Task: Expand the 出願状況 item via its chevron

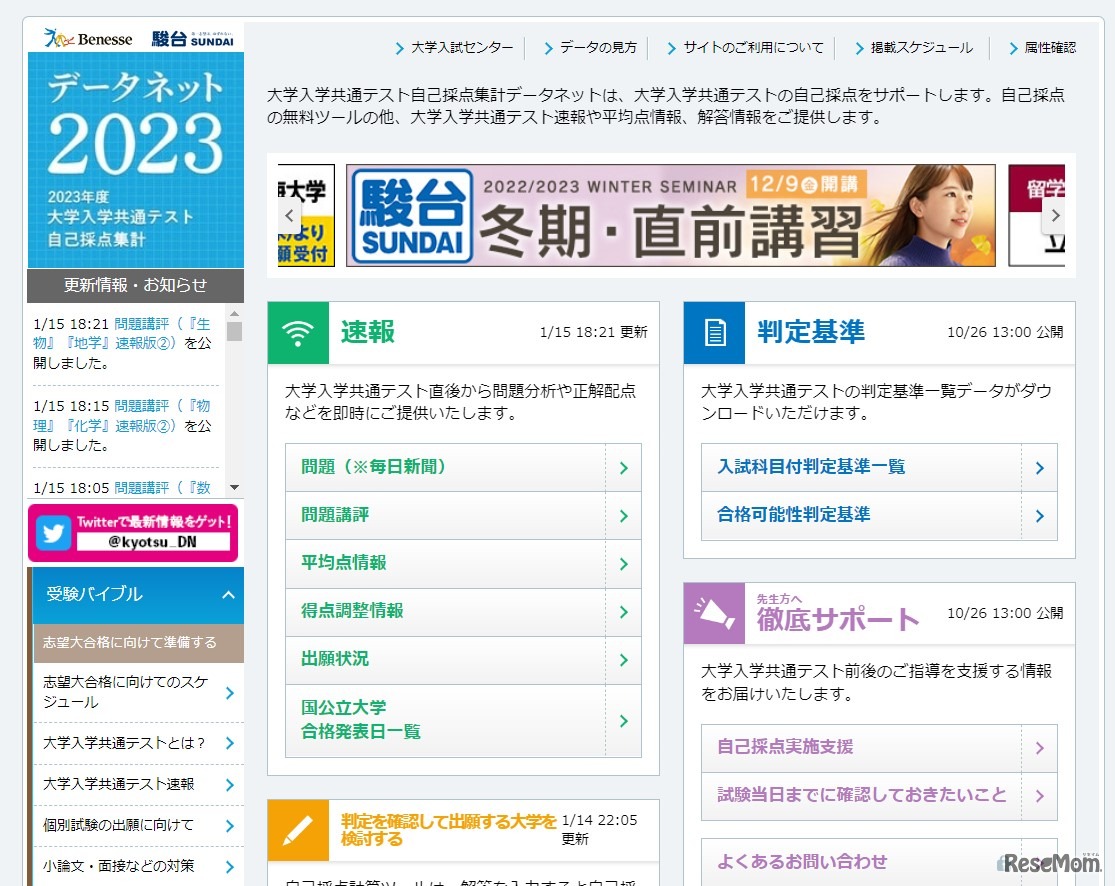Action: pos(626,661)
